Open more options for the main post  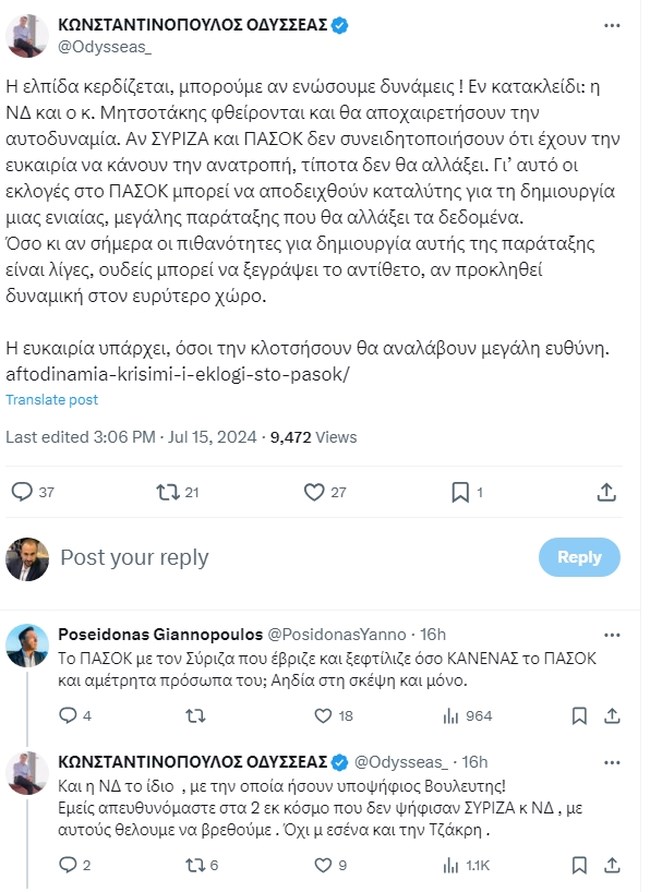(611, 24)
